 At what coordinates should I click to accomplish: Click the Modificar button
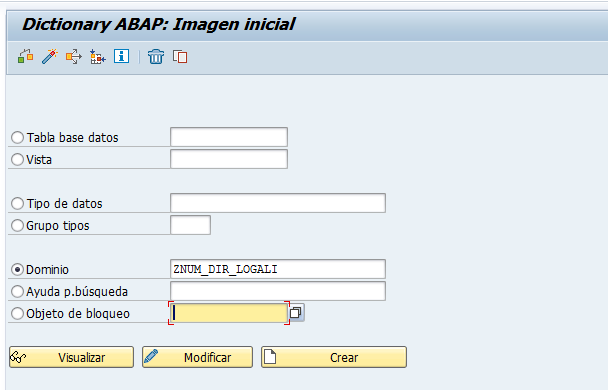(197, 357)
